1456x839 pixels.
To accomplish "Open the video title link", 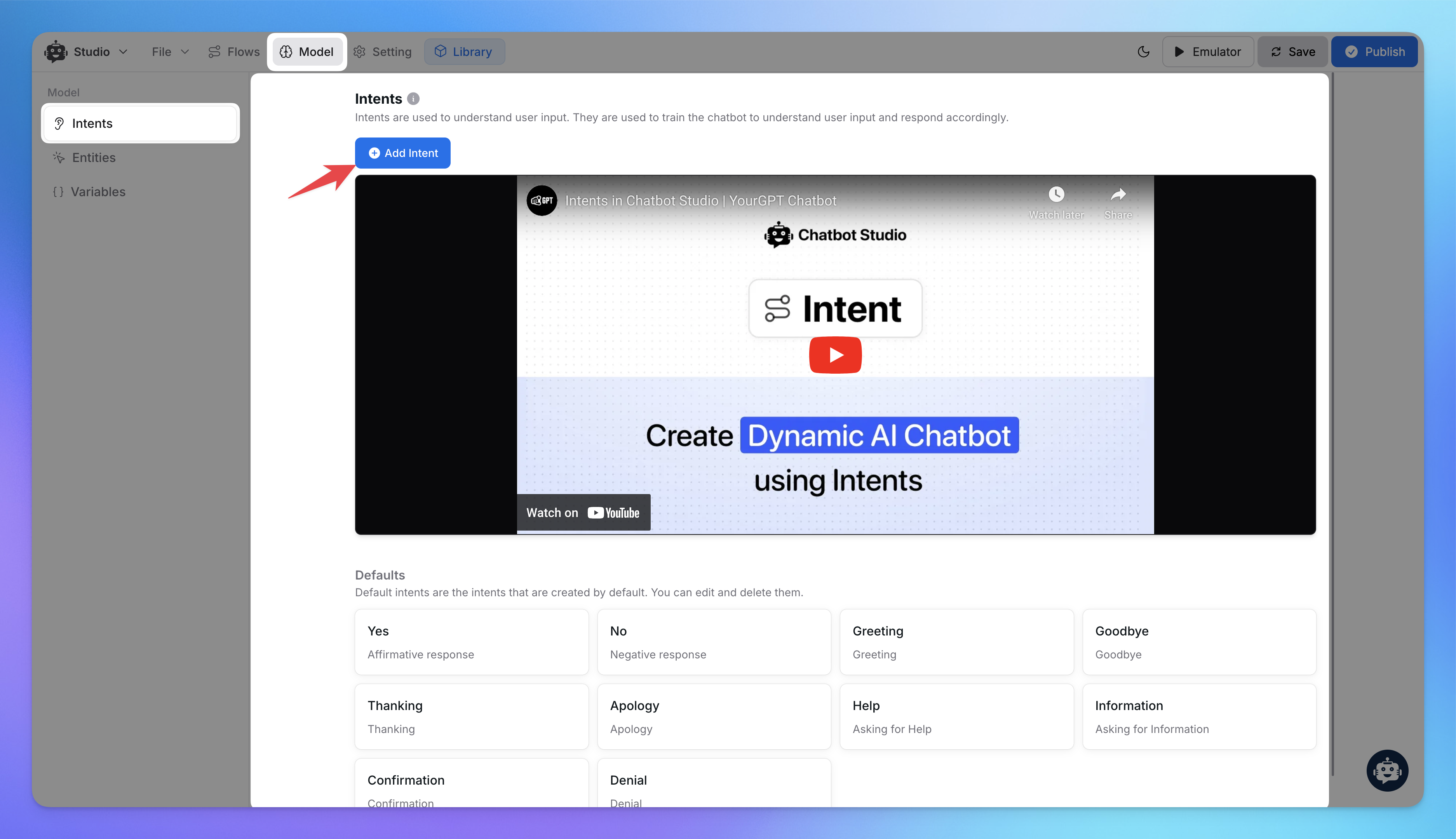I will tap(701, 200).
